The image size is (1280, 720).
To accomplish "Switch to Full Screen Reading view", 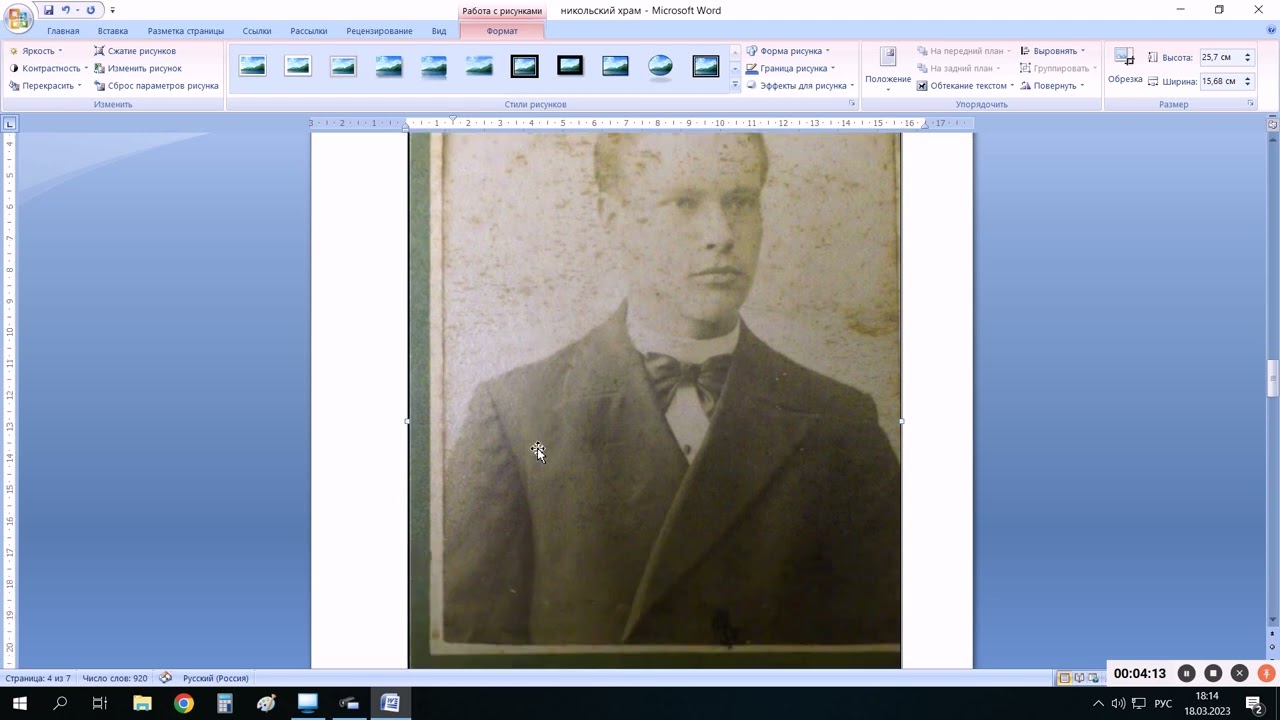I will coord(1079,678).
